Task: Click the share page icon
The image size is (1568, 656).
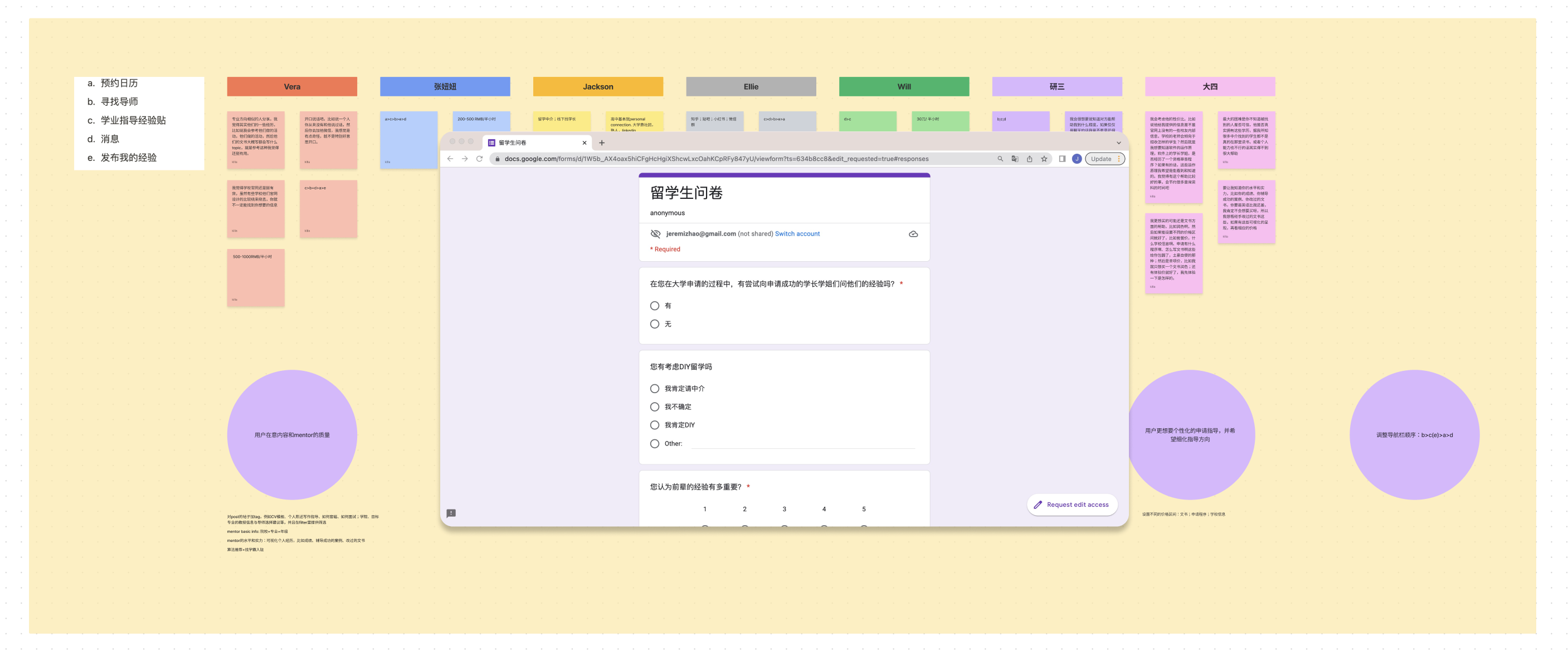Action: pyautogui.click(x=1029, y=159)
